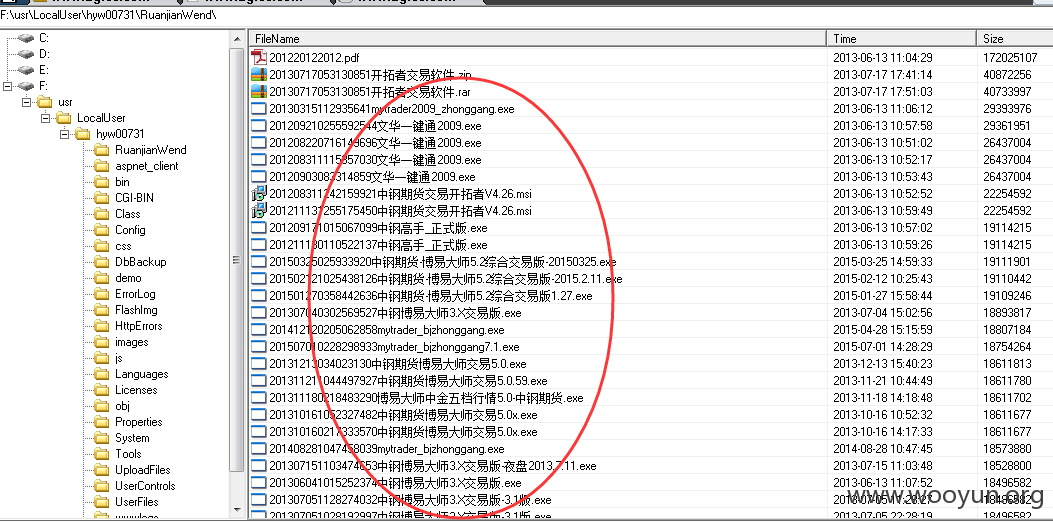Select the 201220122012.pdf file icon
Viewport: 1053px width, 524px height.
259,58
